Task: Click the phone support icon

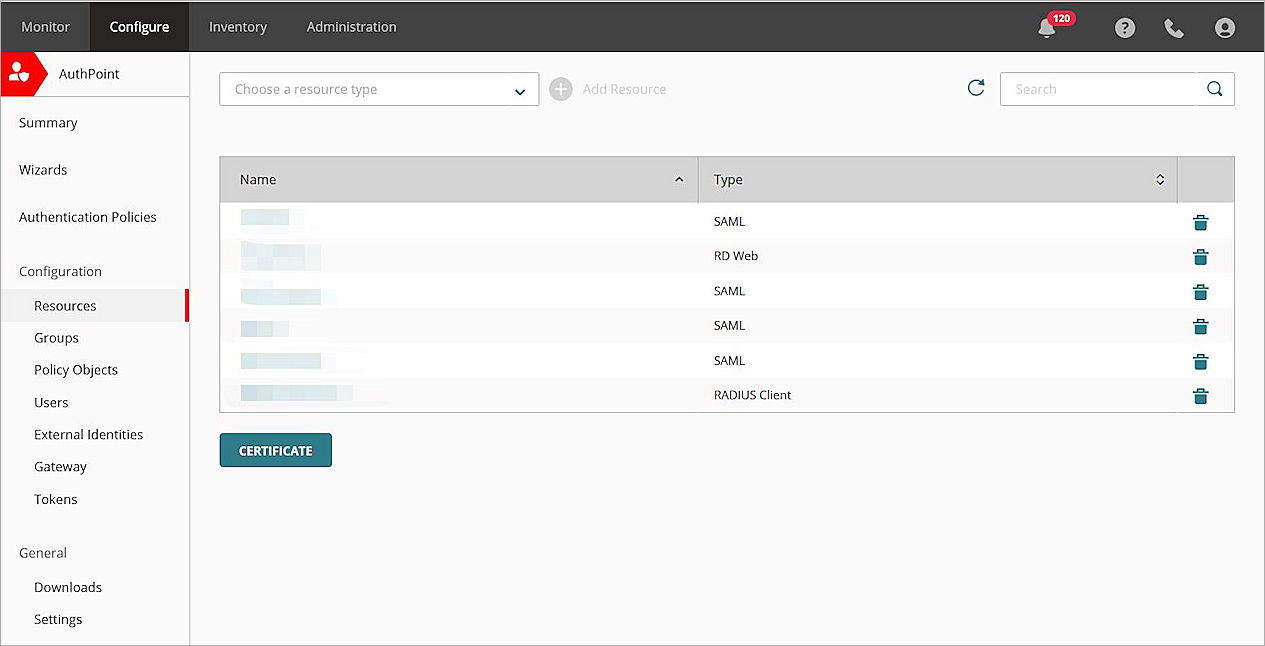Action: pos(1174,28)
